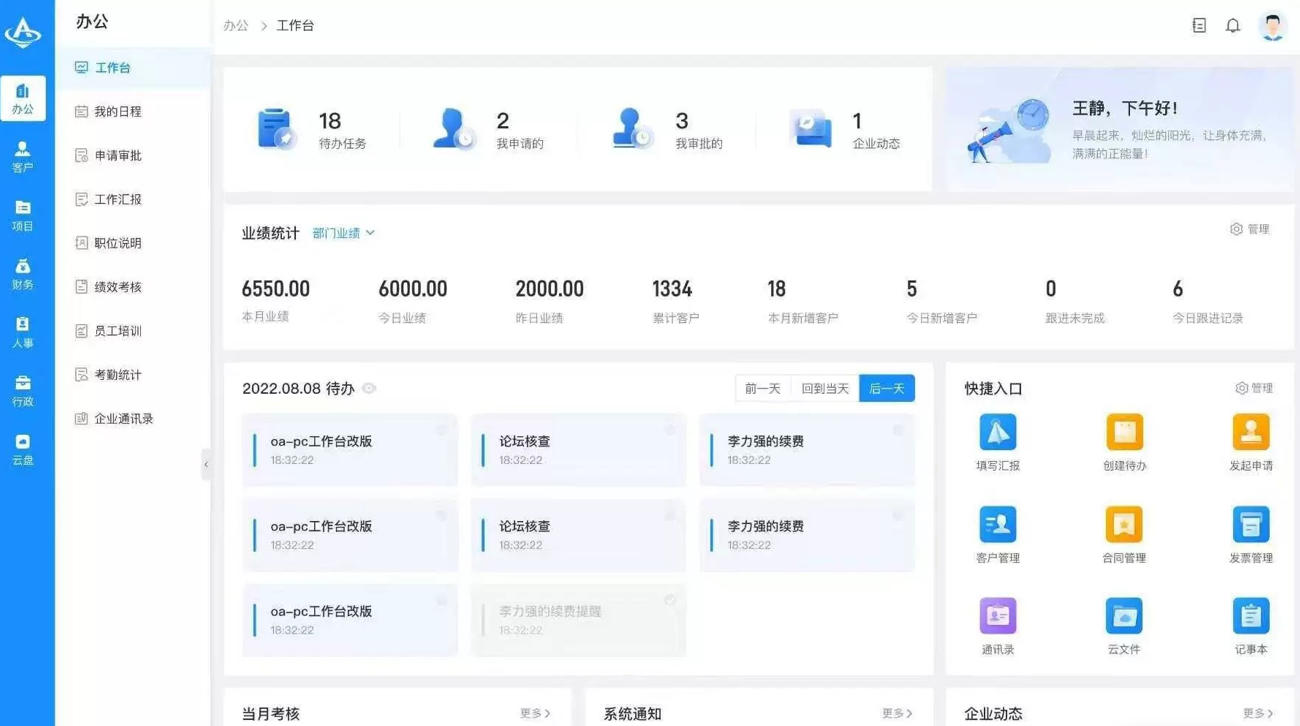1300x726 pixels.
Task: Click the 我审批的 stamp icon
Action: [x=632, y=129]
